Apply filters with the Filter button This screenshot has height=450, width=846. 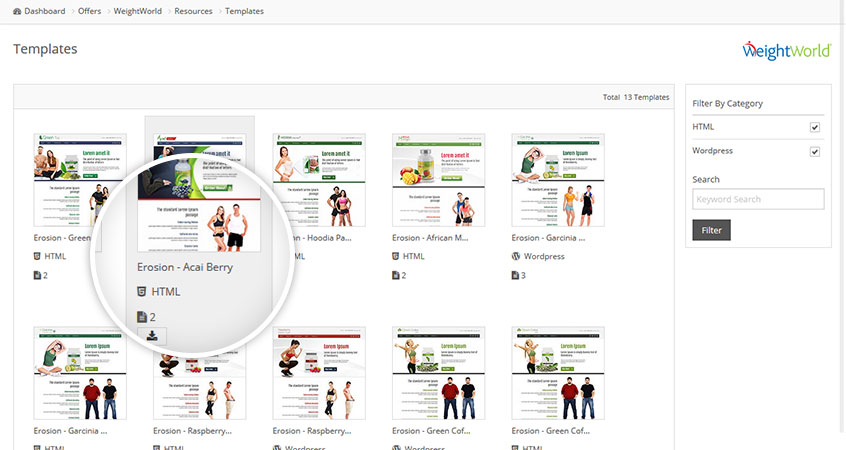click(x=711, y=230)
